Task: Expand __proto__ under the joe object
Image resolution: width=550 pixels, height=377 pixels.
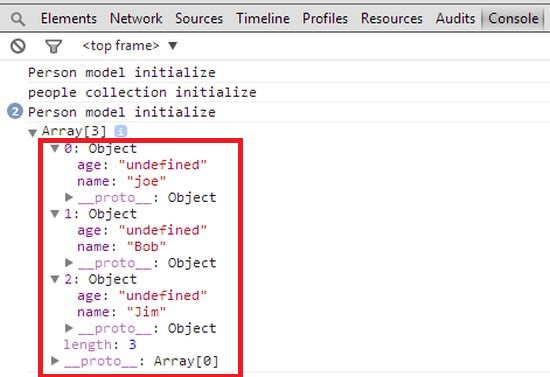Action: (x=69, y=197)
